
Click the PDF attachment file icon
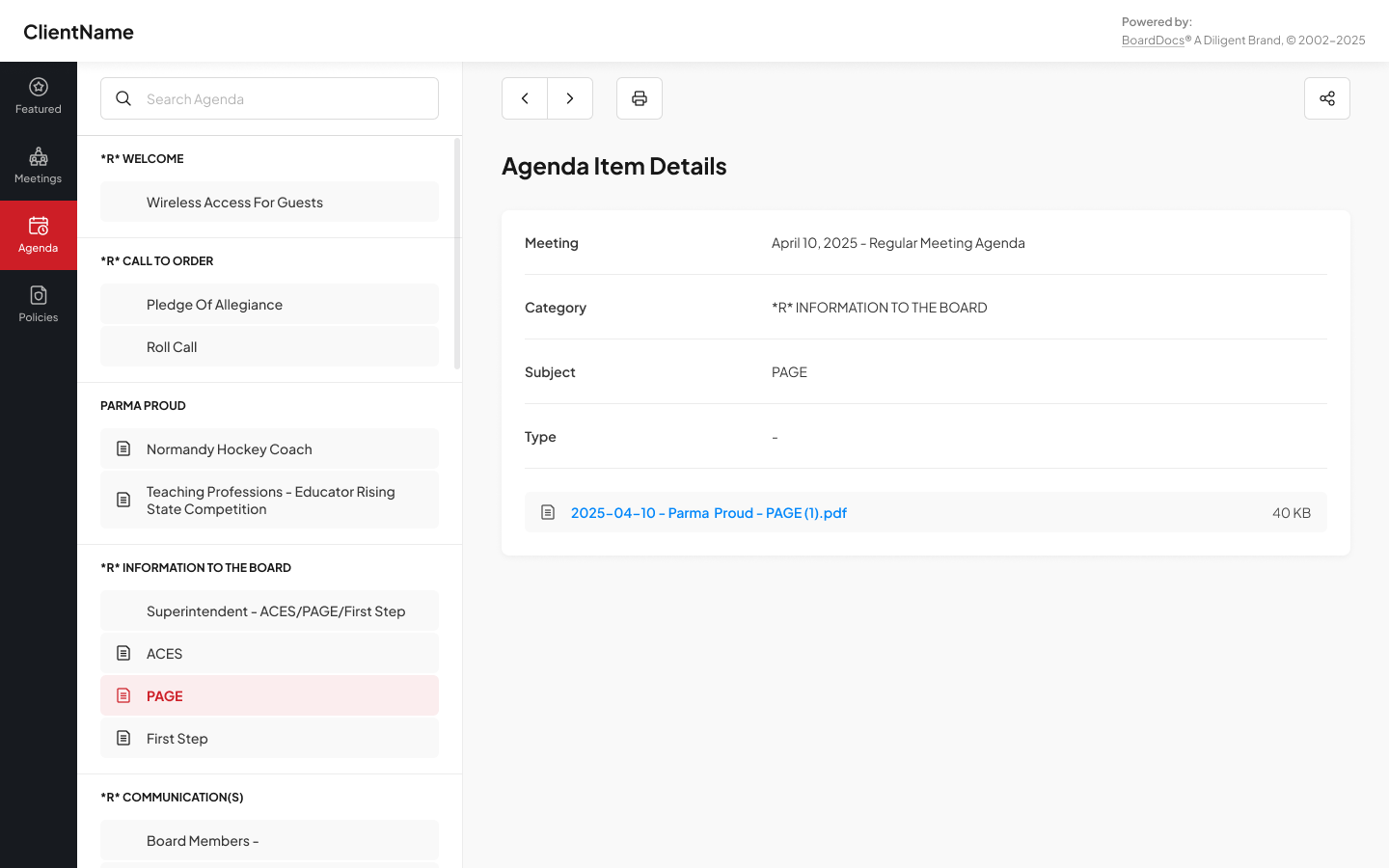point(548,512)
